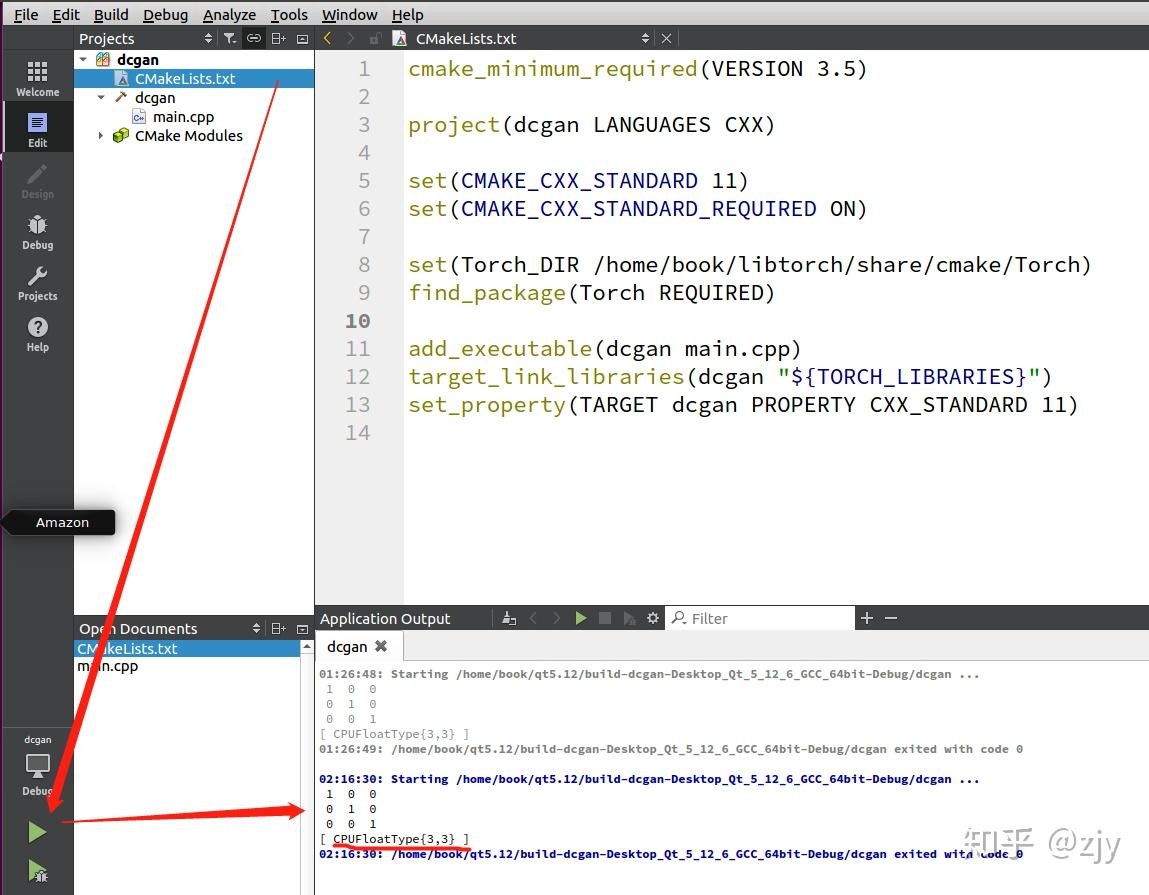Click the Open Documents scrollbar up arrow
This screenshot has width=1149, height=895.
click(x=307, y=647)
